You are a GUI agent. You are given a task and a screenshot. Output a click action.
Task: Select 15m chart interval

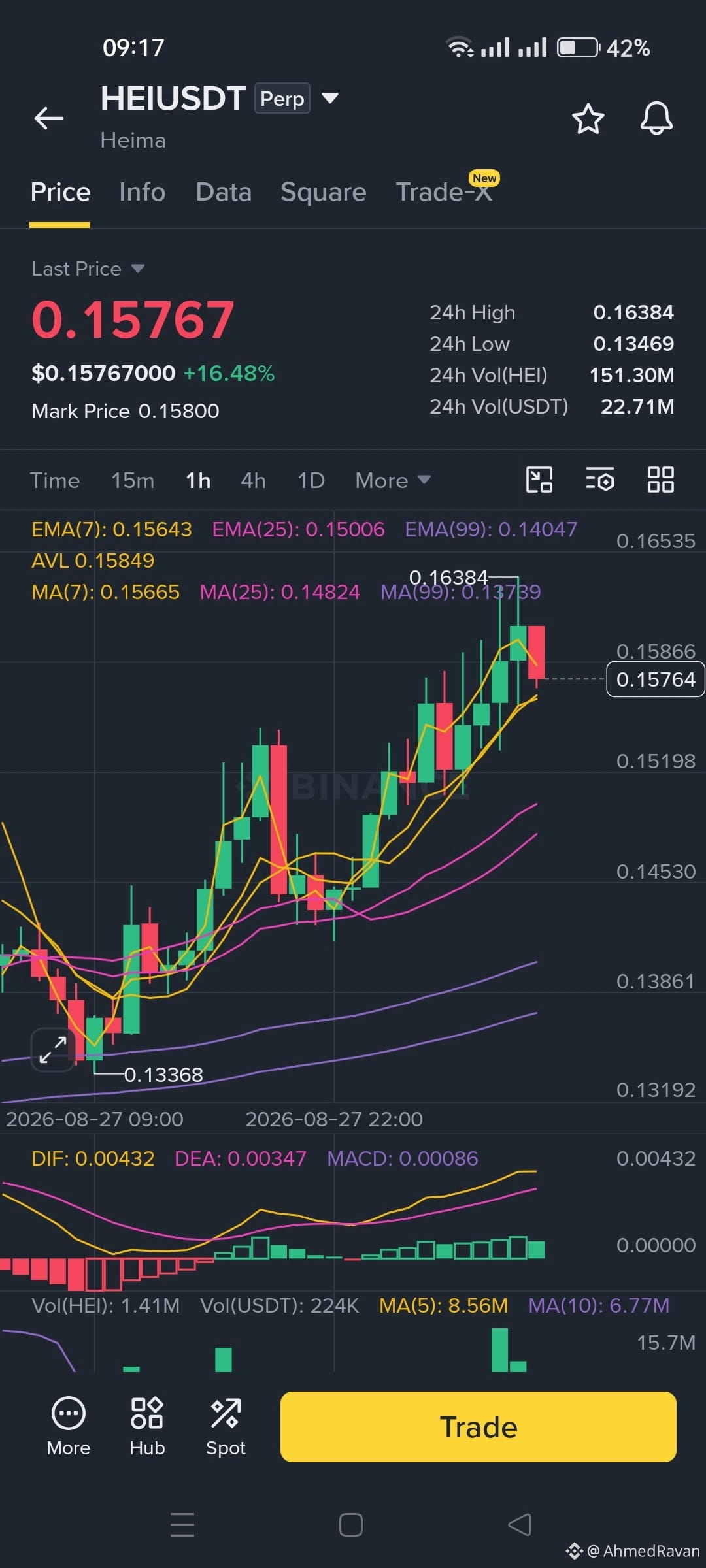point(133,480)
